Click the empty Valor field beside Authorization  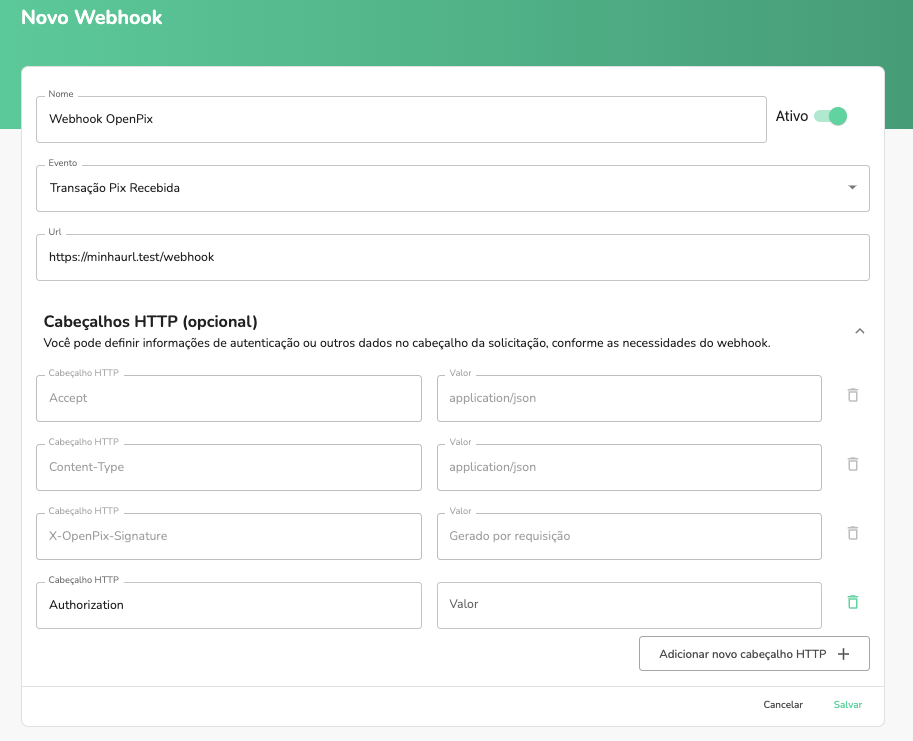629,605
